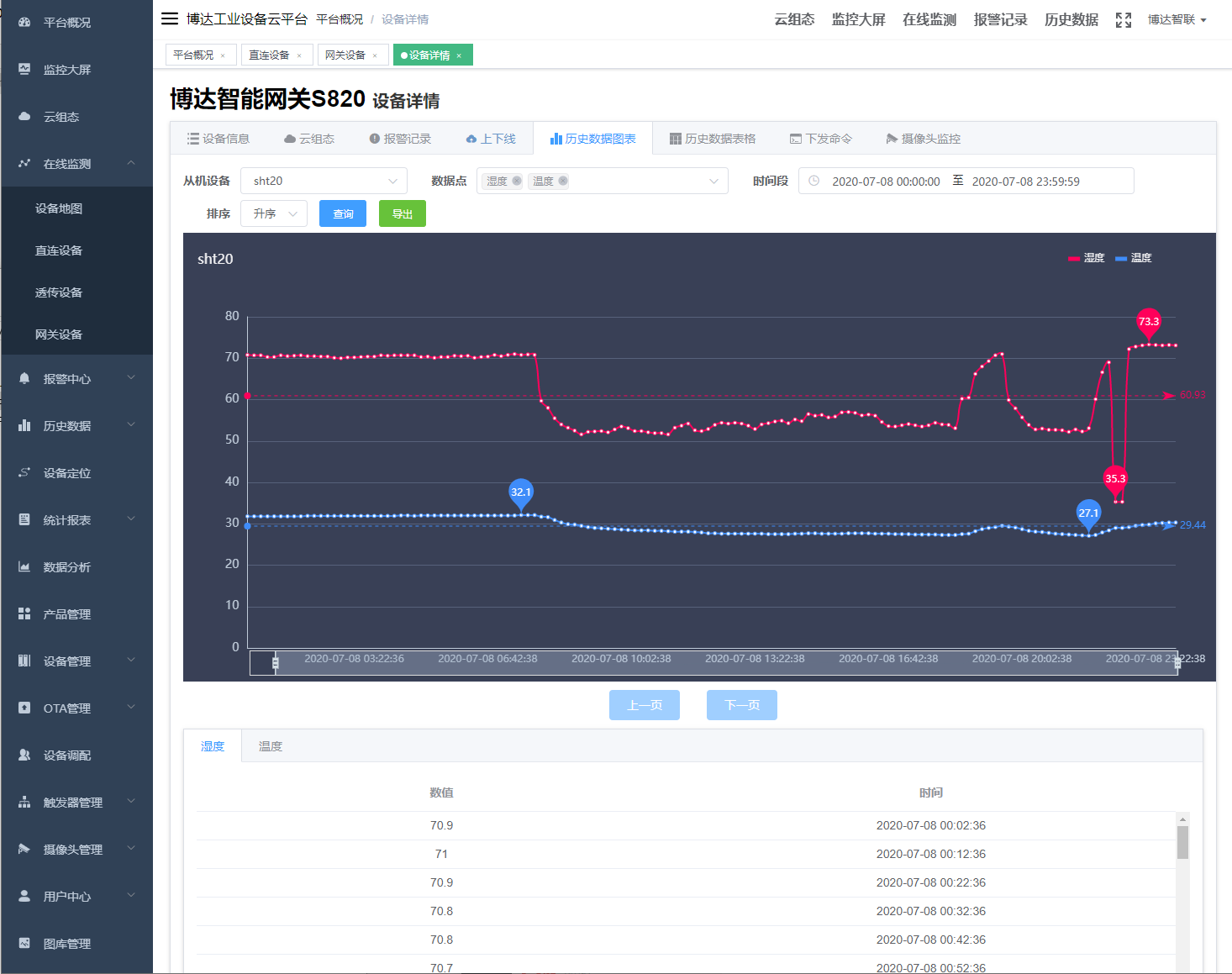Close the 平台概况 page tab
Screen dimensions: 1232x974
[x=223, y=55]
